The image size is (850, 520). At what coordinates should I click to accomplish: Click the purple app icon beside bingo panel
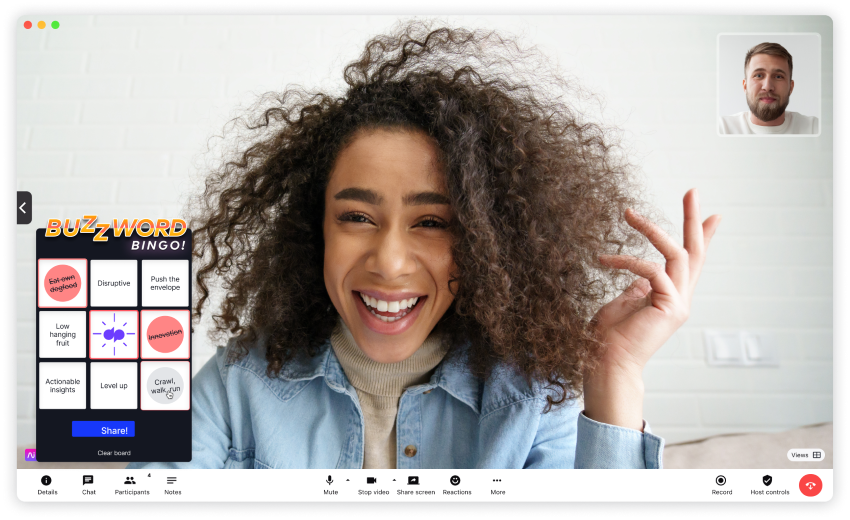pyautogui.click(x=30, y=454)
